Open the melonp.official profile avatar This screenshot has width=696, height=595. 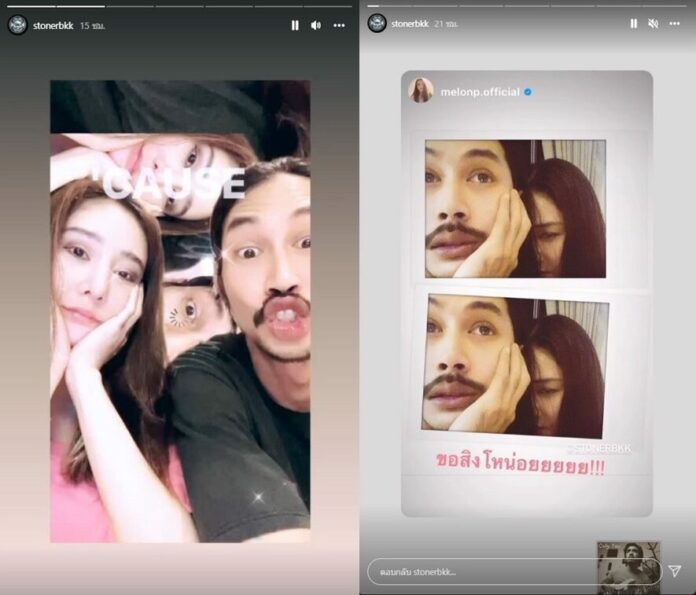point(421,91)
